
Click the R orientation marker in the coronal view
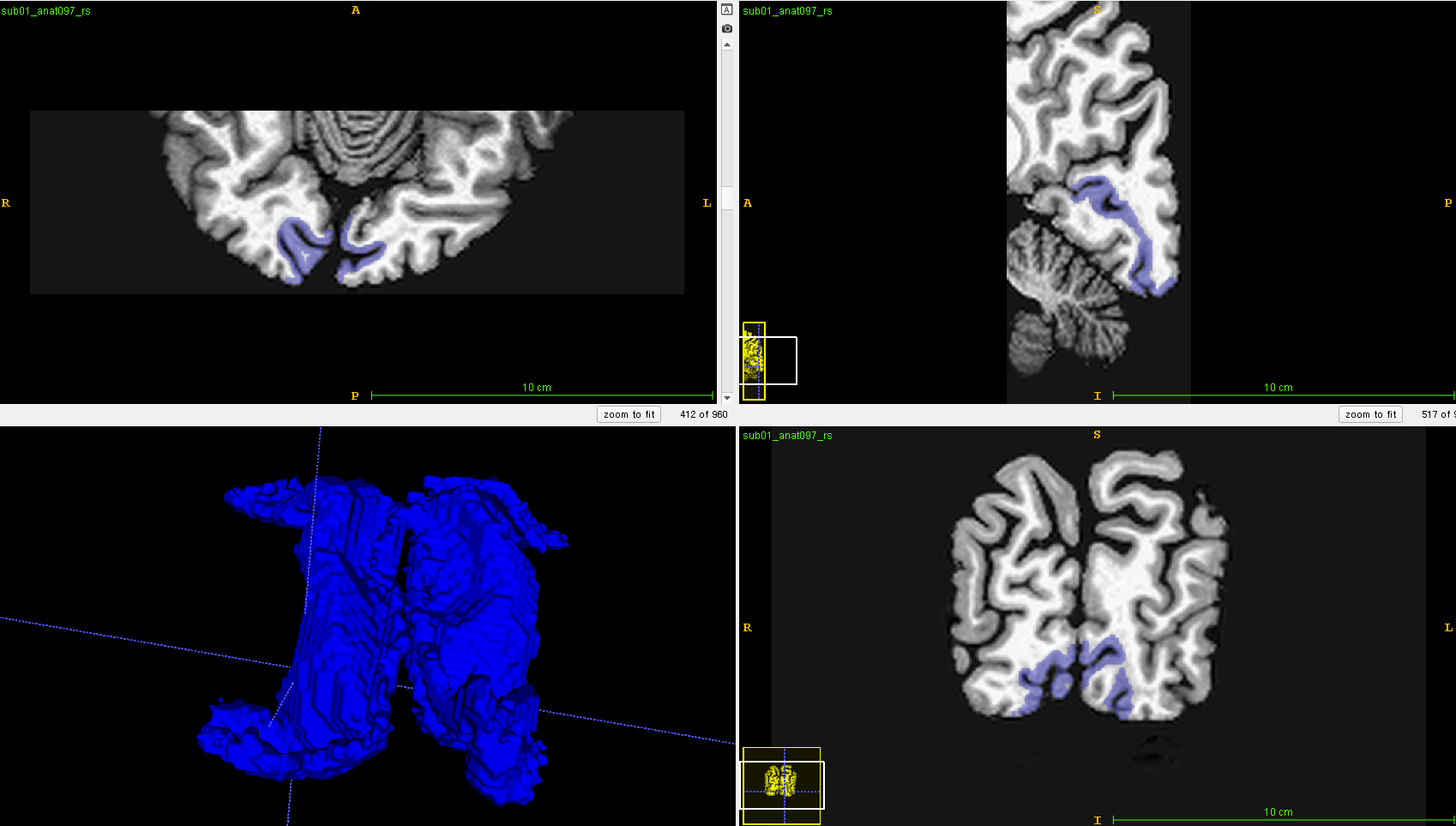(x=747, y=628)
